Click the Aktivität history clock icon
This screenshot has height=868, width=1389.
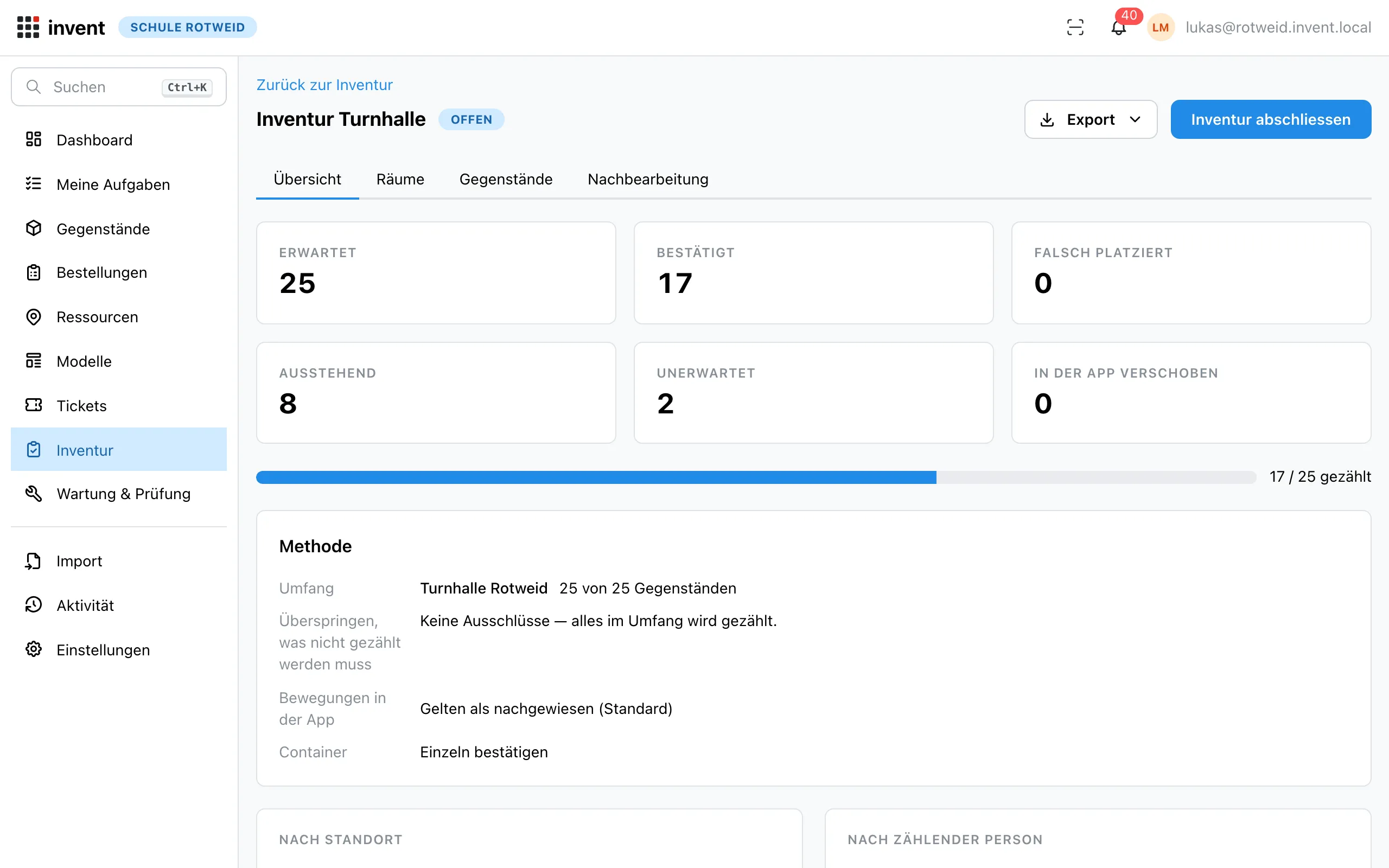[33, 604]
